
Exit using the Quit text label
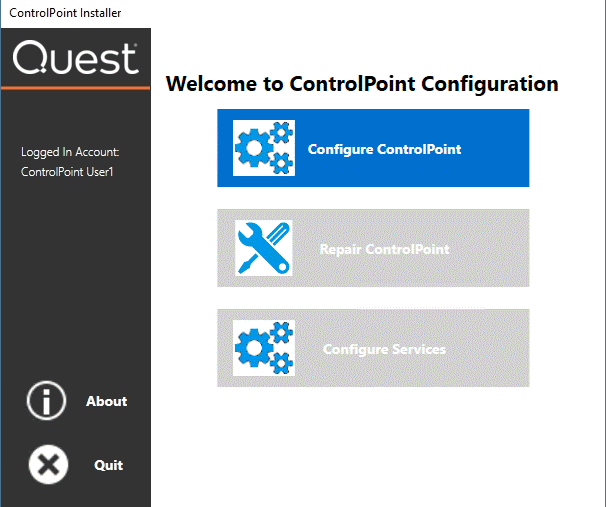(108, 465)
